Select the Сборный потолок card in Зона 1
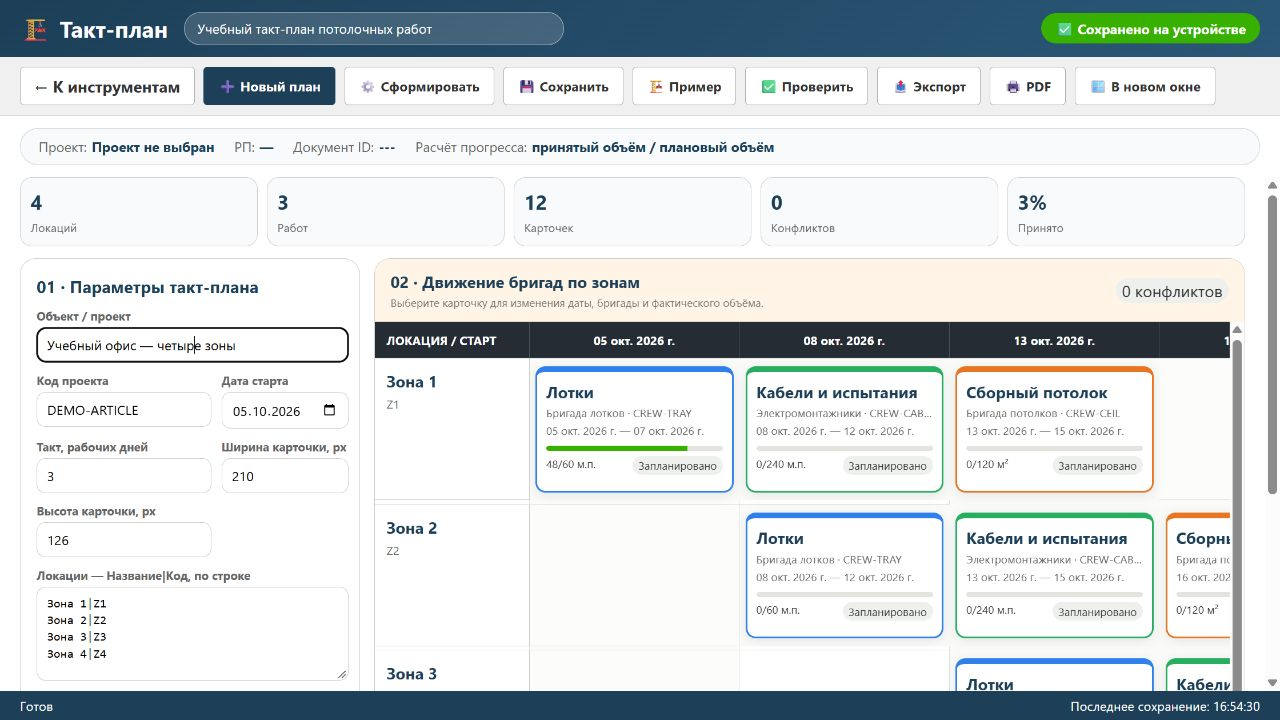 click(1055, 429)
